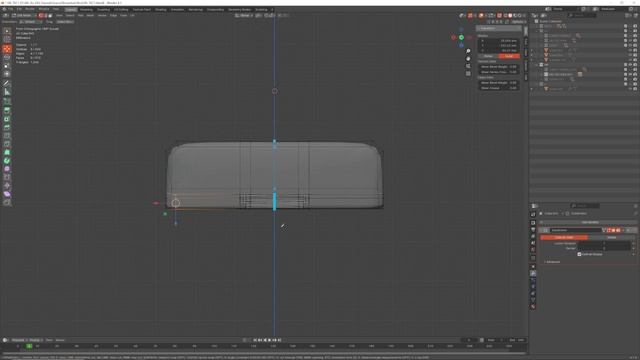Select the Annotate pencil tool

7,83
